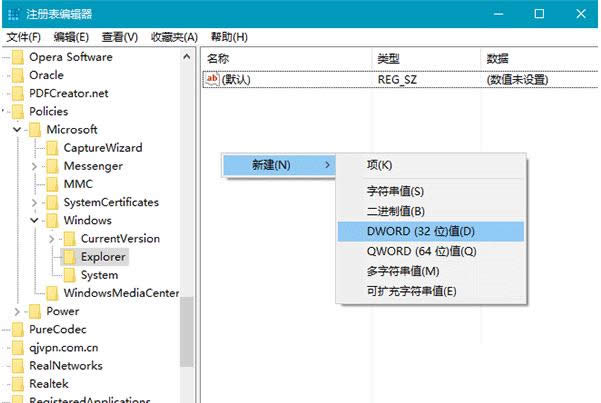Screen dimensions: 601x403
Task: Expand the SystemCertificates tree node
Action: click(x=34, y=202)
